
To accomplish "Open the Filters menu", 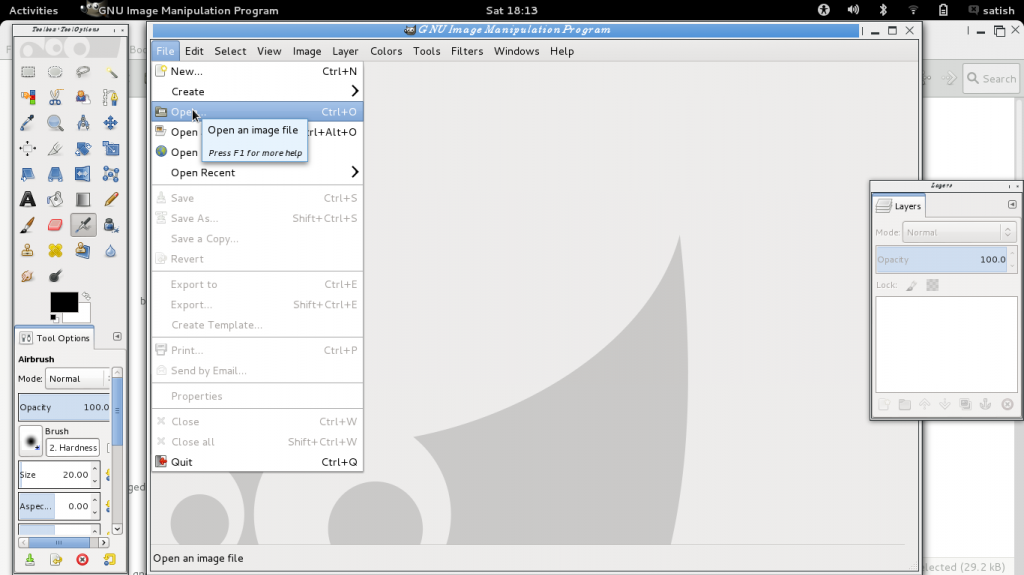I will [467, 51].
